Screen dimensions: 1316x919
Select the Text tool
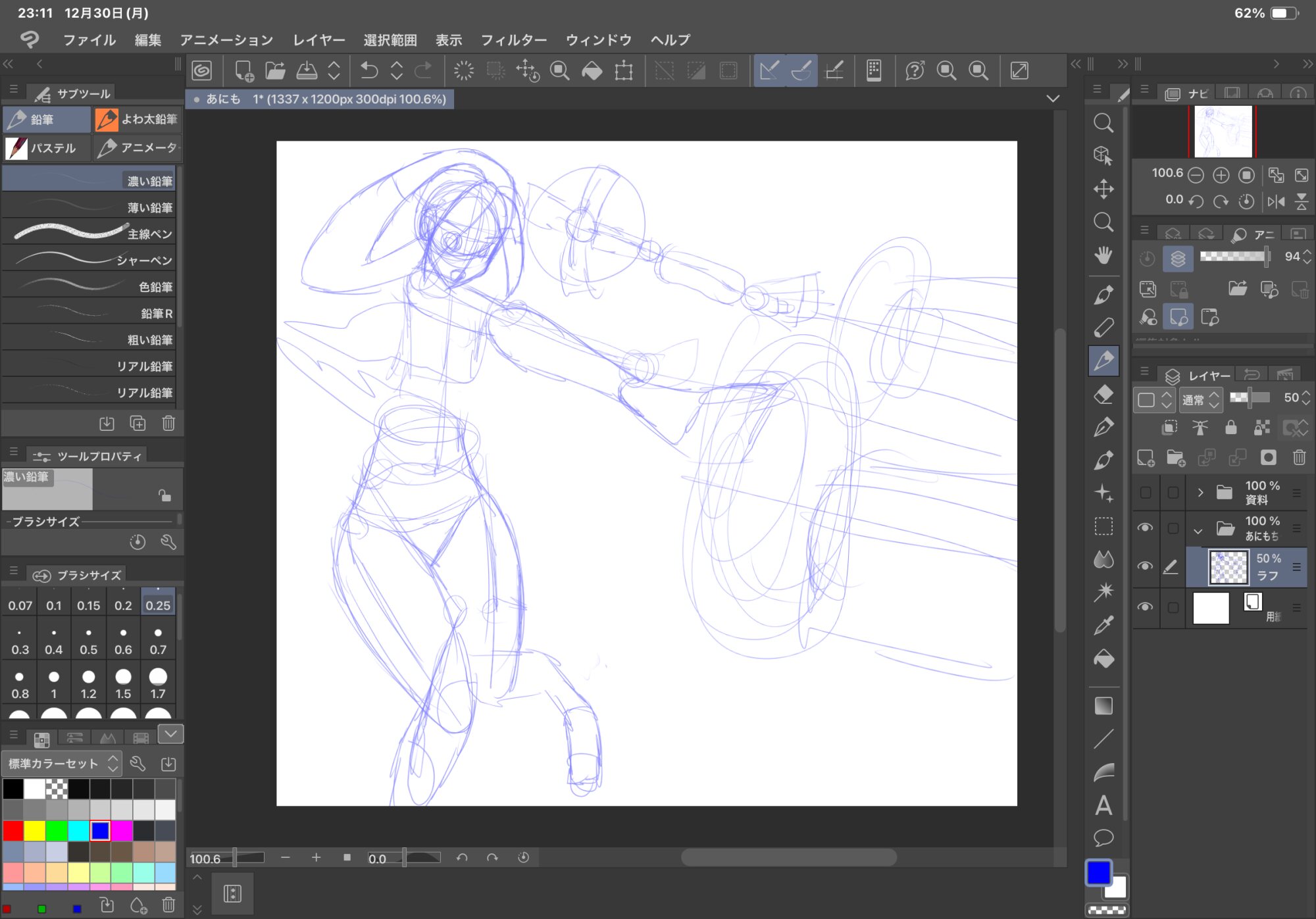coord(1103,805)
